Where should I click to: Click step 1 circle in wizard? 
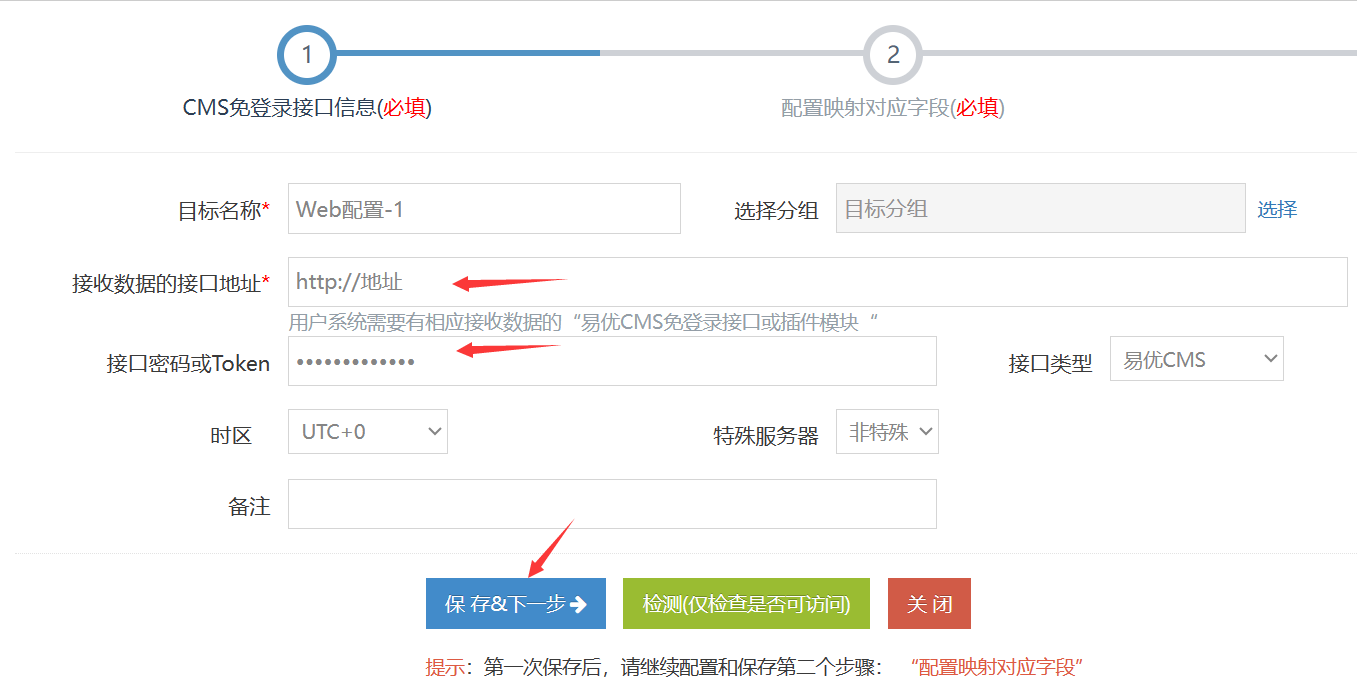(307, 54)
